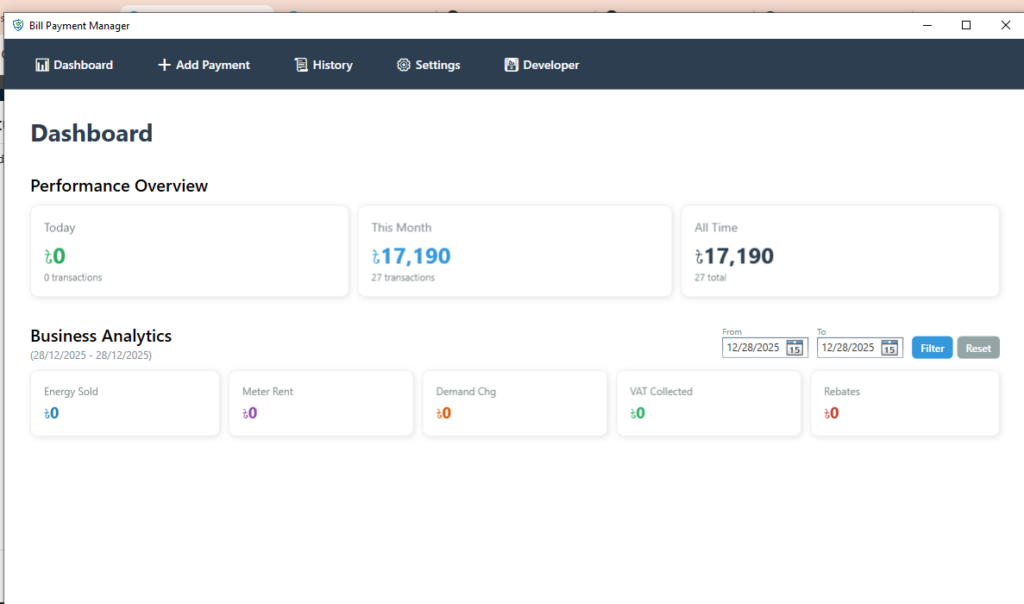This screenshot has width=1024, height=604.
Task: Select the Today performance card
Action: pos(189,251)
